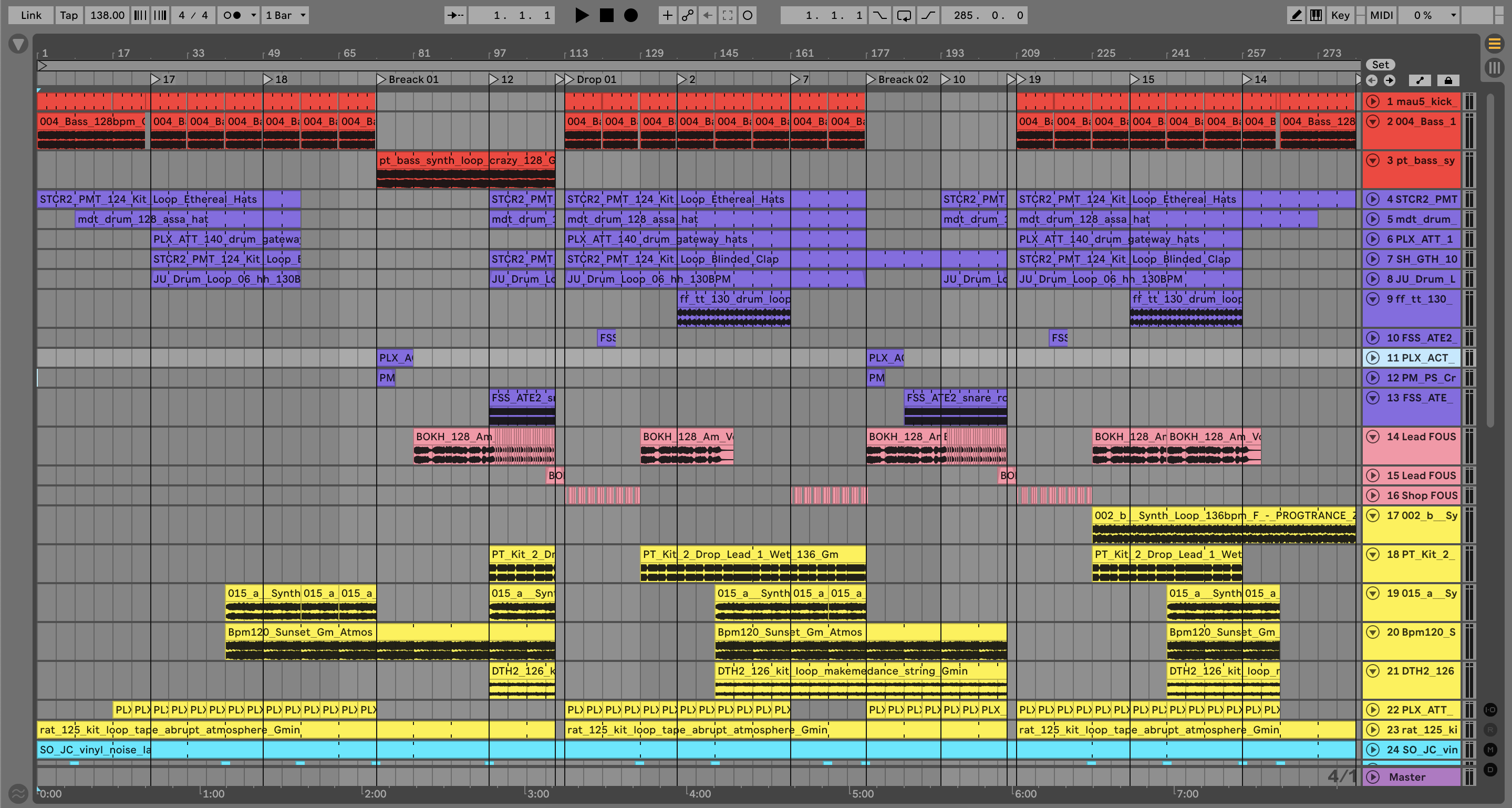
Task: Open the quantization 1 Bar dropdown
Action: pos(285,15)
